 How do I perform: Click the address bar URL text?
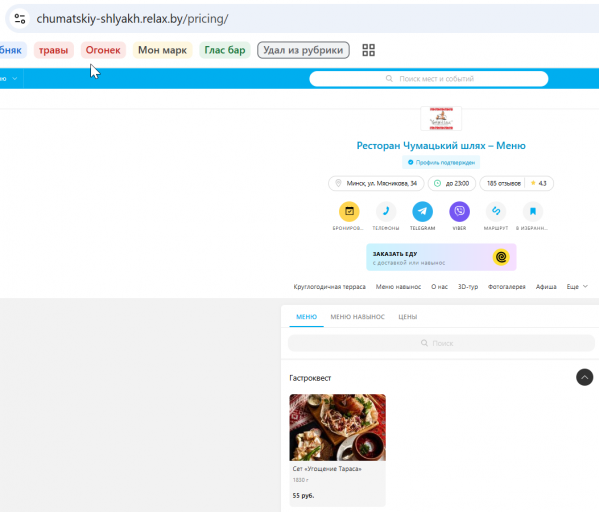(x=132, y=18)
